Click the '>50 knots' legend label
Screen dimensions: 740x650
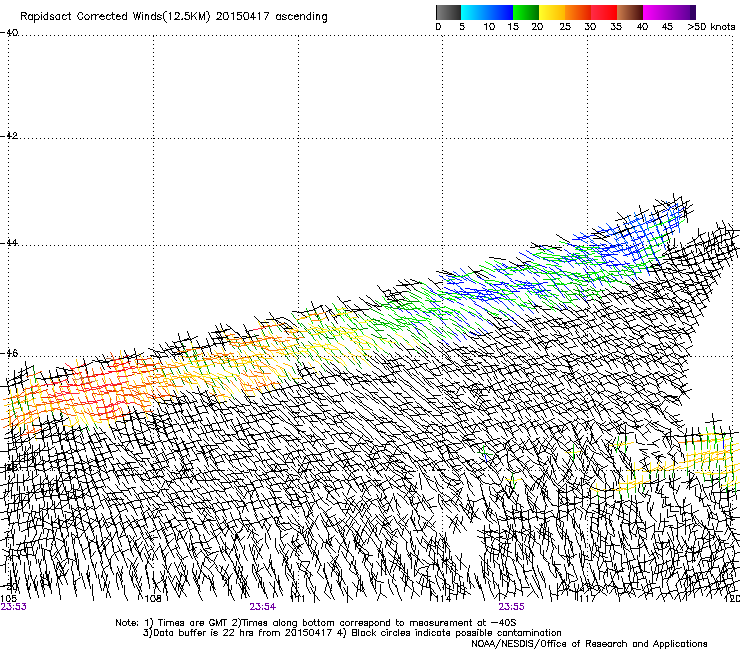(711, 27)
